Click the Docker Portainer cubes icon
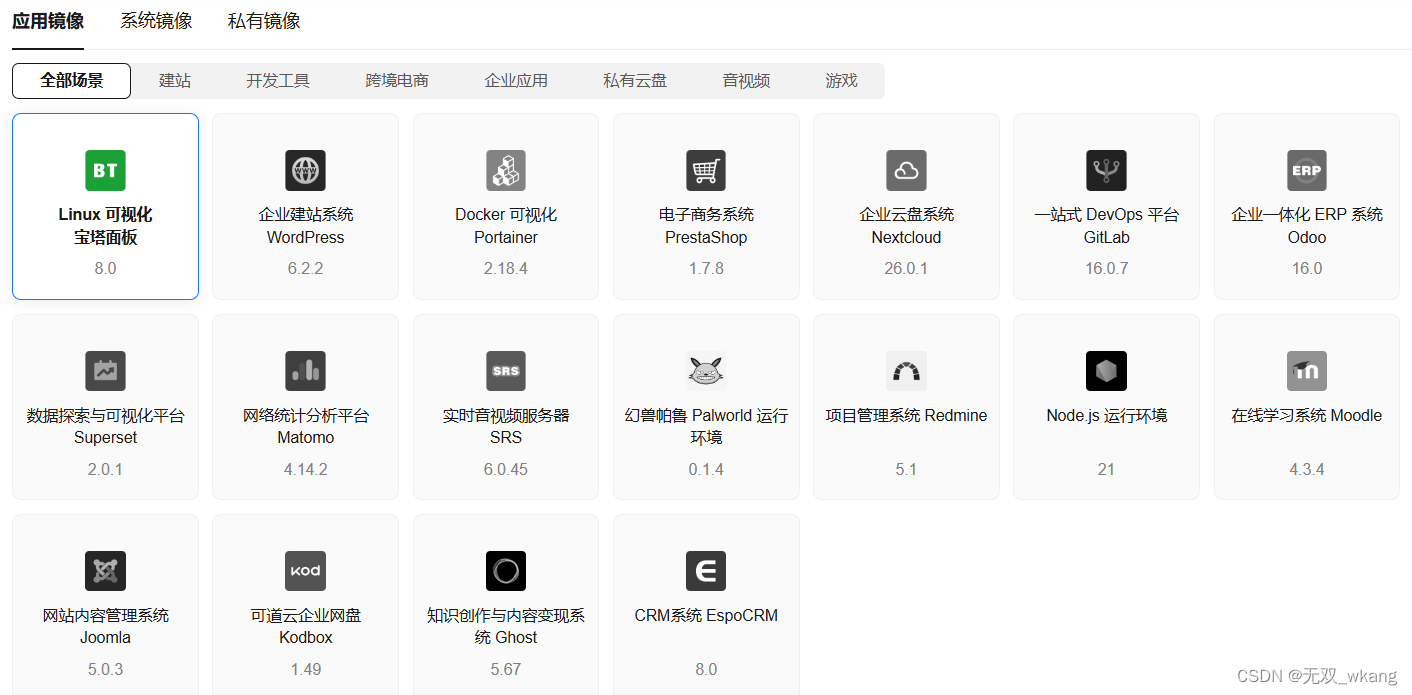 pyautogui.click(x=506, y=171)
